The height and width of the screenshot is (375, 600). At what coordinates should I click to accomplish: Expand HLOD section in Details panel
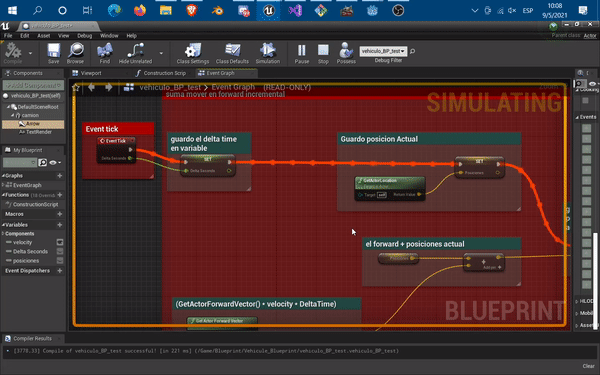[x=577, y=301]
